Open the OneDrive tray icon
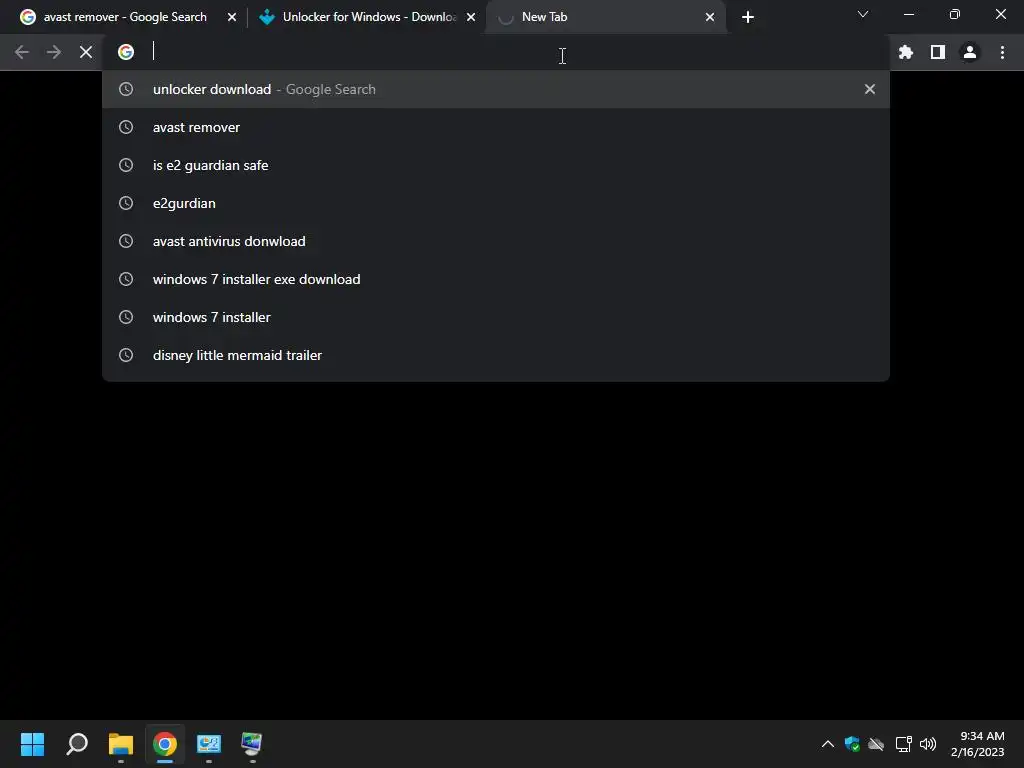This screenshot has width=1024, height=768. pyautogui.click(x=876, y=744)
